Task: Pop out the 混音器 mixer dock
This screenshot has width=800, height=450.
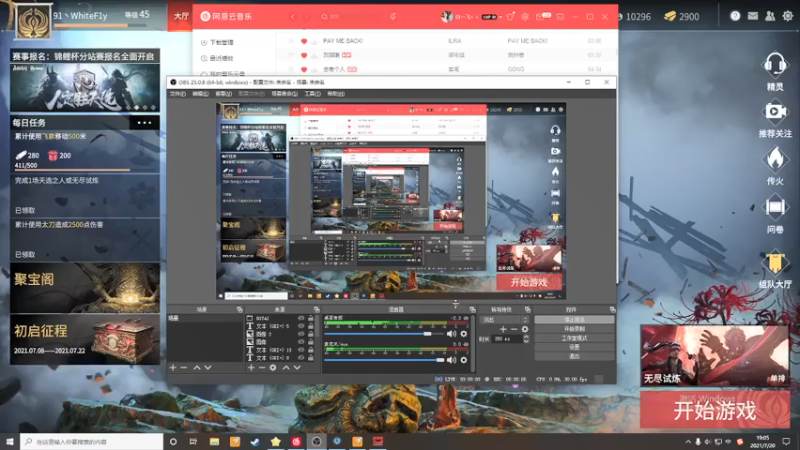Action: 472,310
